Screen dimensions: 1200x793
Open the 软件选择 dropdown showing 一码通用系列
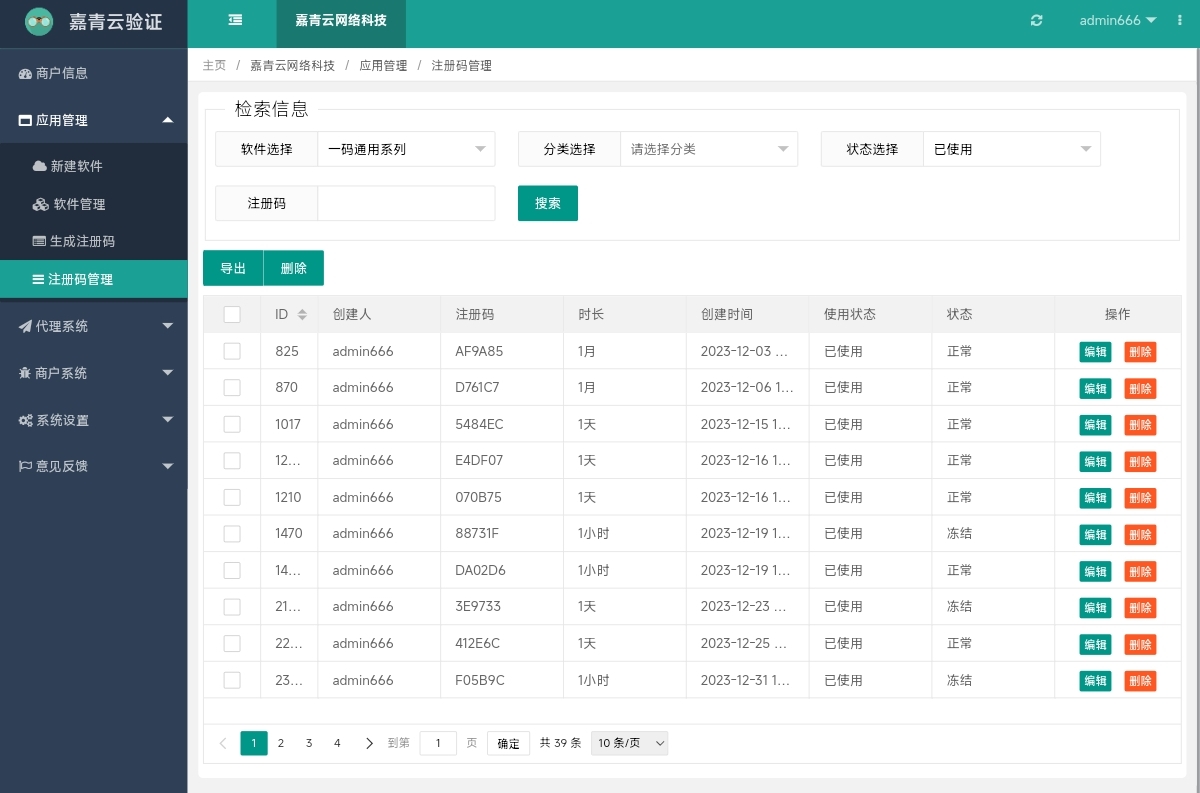tap(406, 149)
